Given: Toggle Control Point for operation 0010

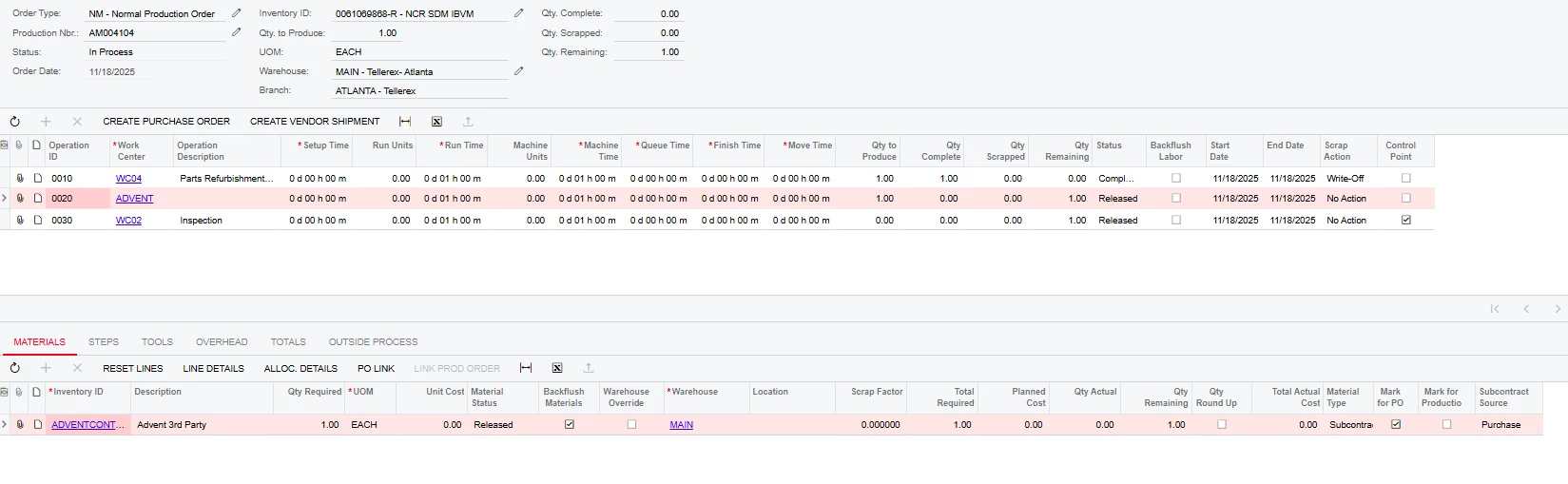Looking at the screenshot, I should tap(1406, 178).
